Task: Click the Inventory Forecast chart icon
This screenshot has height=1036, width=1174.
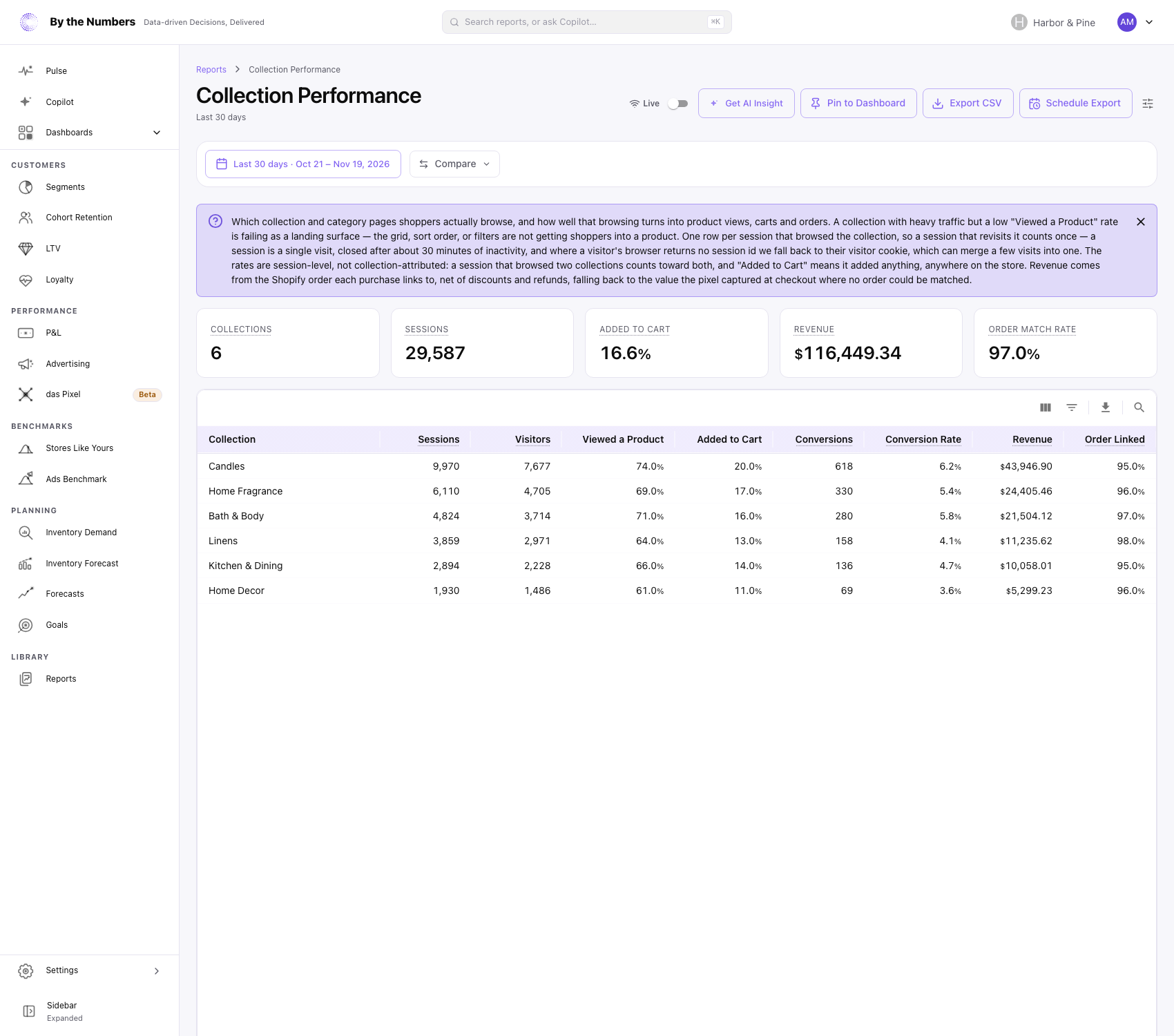Action: coord(26,564)
